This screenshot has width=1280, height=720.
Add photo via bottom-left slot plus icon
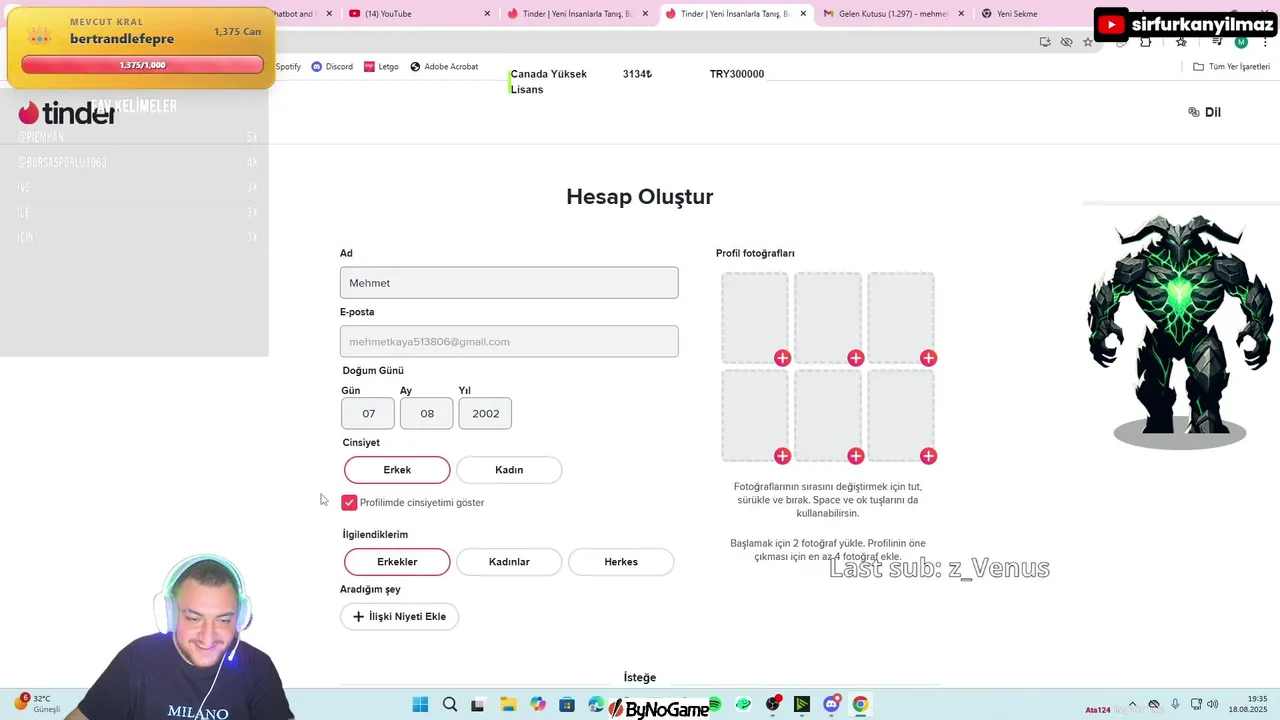[x=782, y=456]
